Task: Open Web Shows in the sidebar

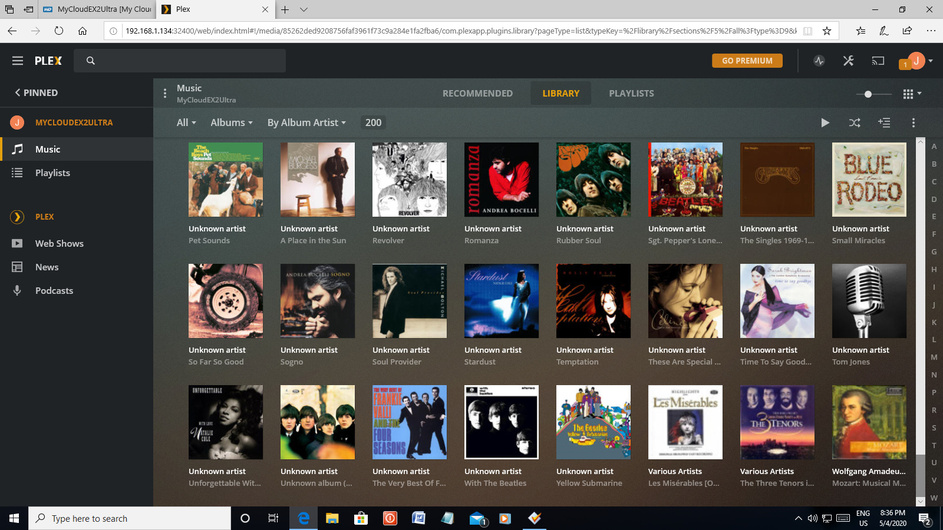Action: coord(76,244)
